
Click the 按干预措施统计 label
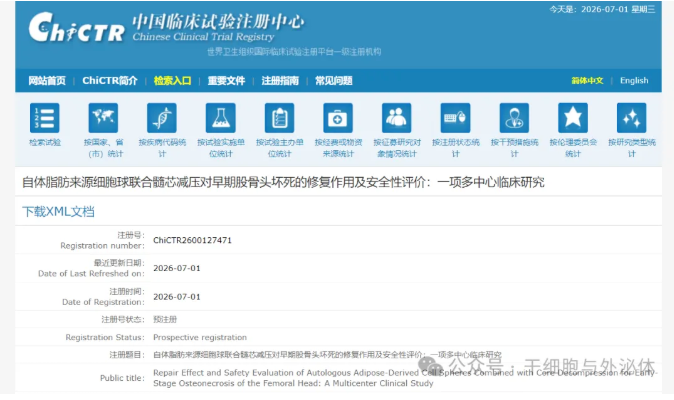pos(515,148)
